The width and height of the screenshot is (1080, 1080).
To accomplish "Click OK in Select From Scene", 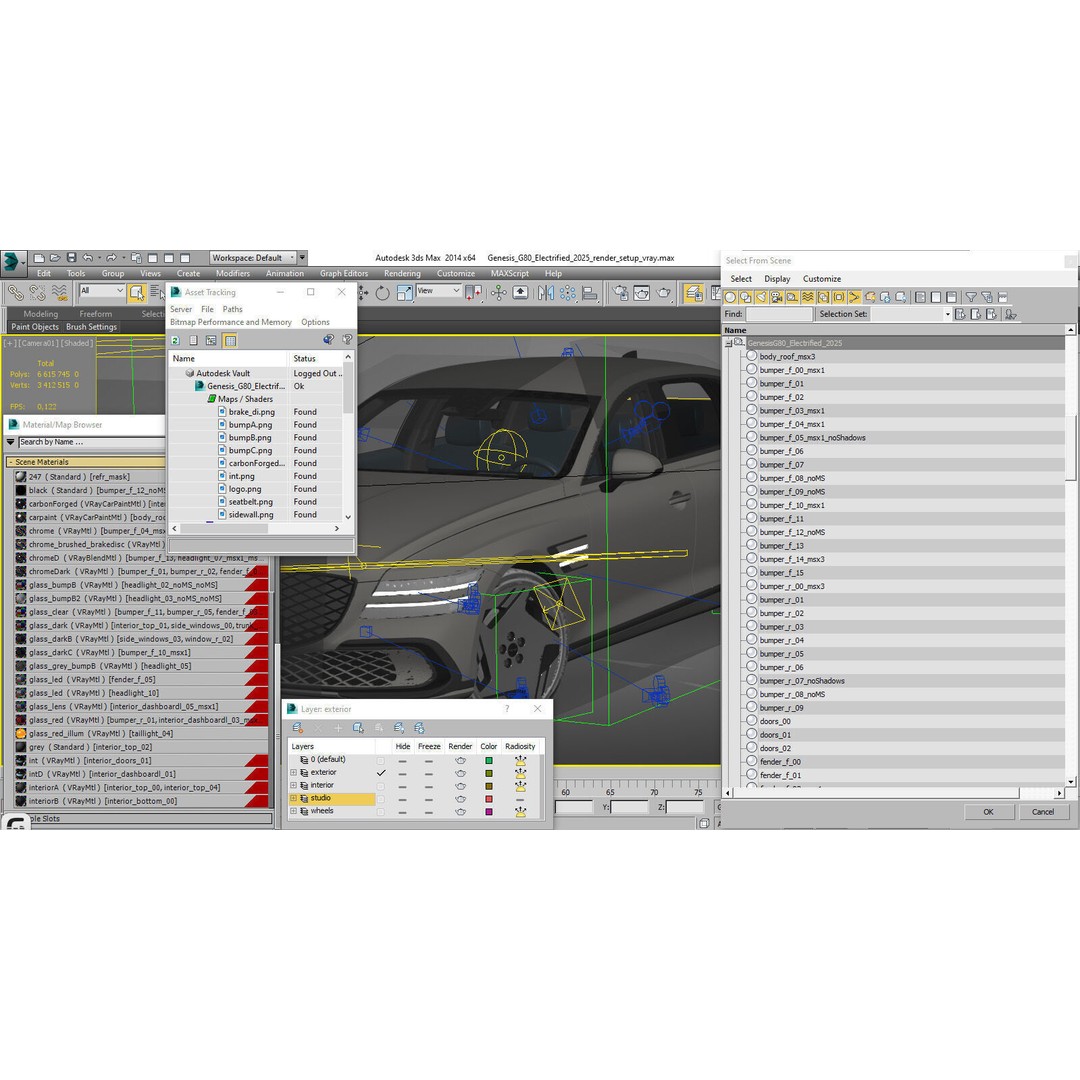I will point(988,812).
